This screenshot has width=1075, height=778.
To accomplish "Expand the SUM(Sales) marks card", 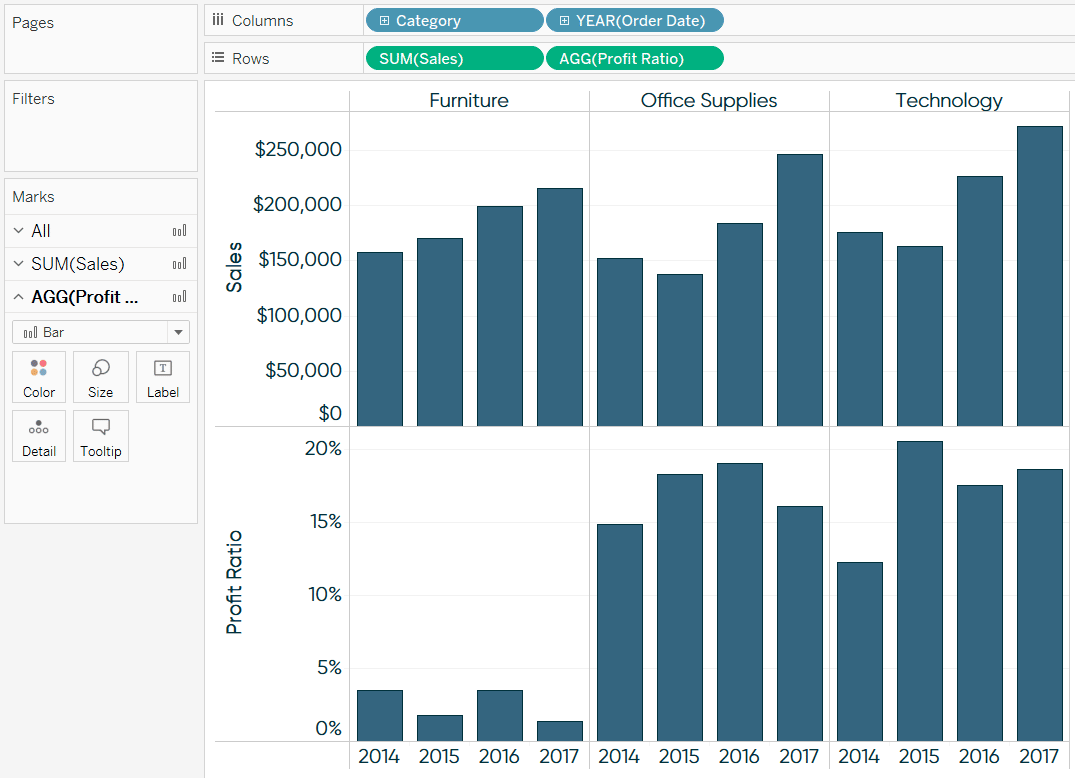I will [17, 263].
